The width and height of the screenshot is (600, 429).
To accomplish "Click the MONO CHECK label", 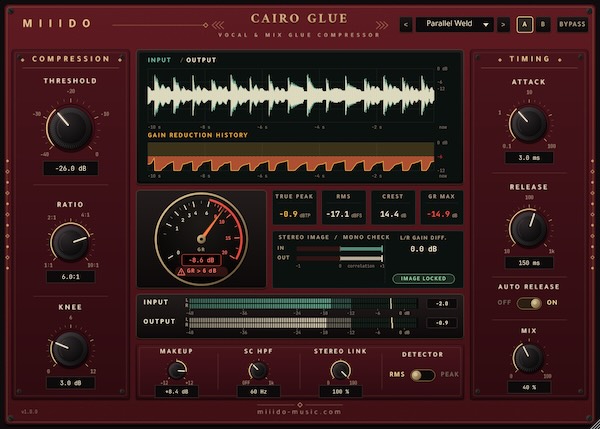I will [366, 237].
